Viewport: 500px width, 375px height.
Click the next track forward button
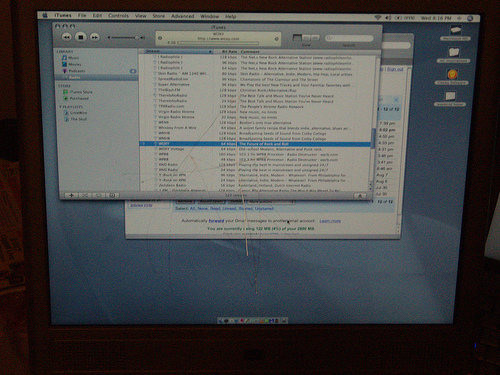point(95,37)
